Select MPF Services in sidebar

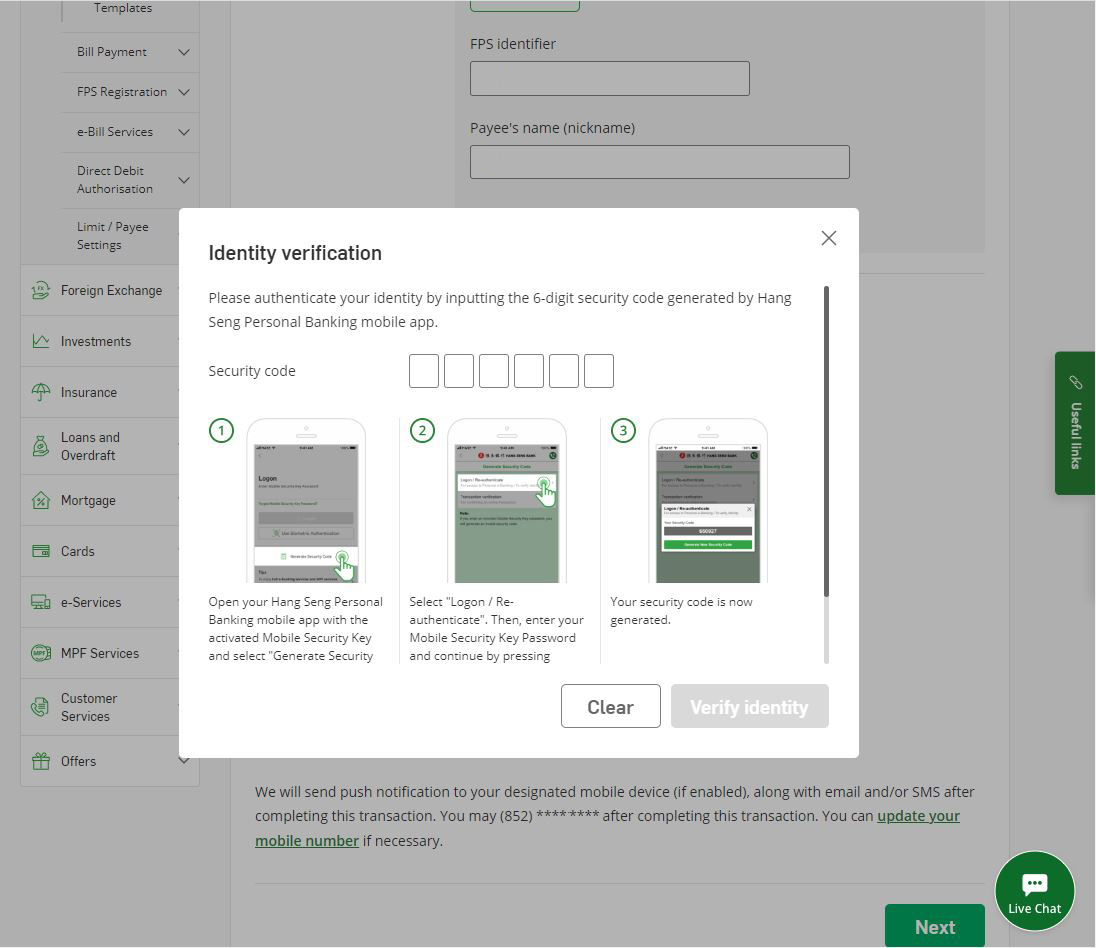(100, 653)
